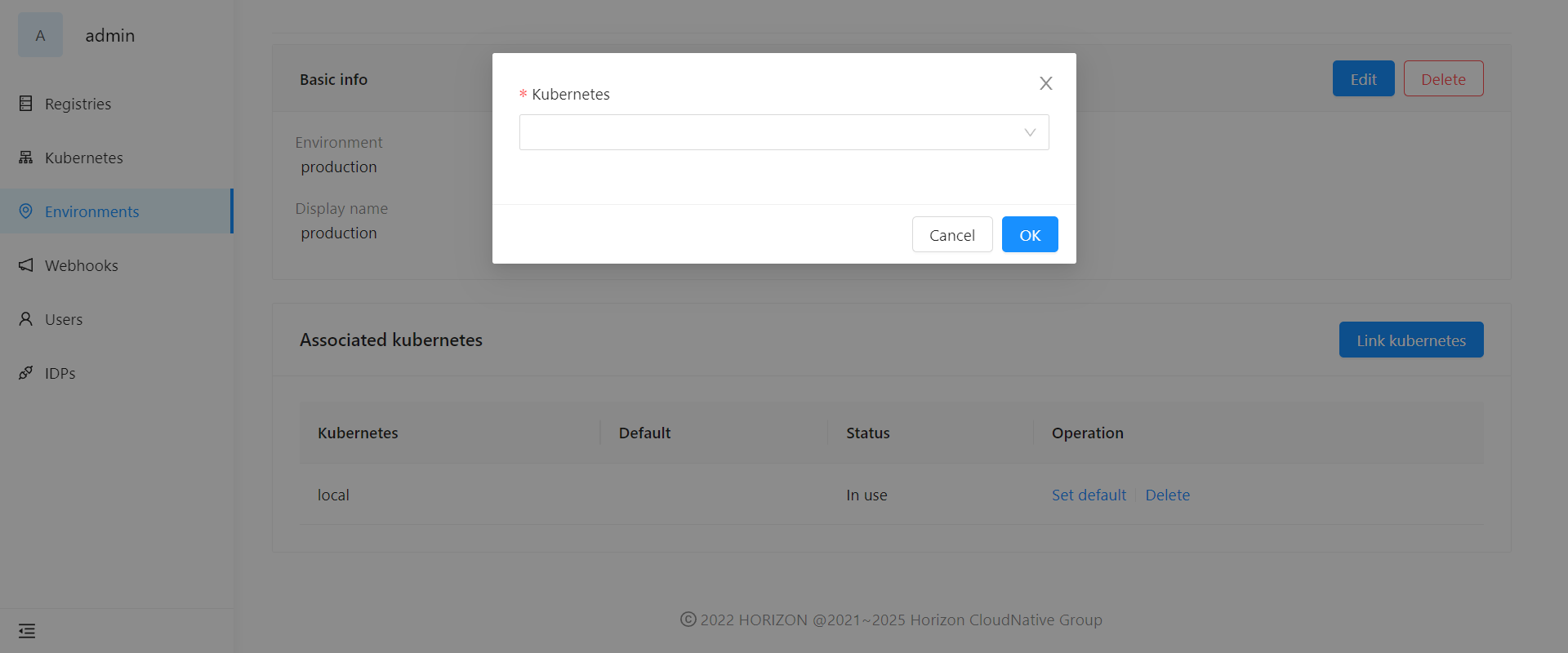The image size is (1568, 653).
Task: Open the Registries menu item
Action: (117, 104)
